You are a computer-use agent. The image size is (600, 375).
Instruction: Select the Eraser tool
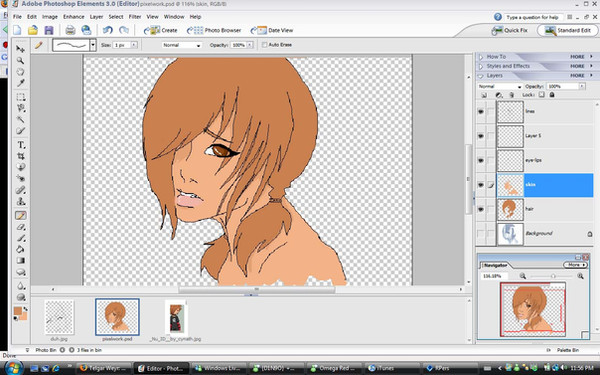[x=21, y=227]
